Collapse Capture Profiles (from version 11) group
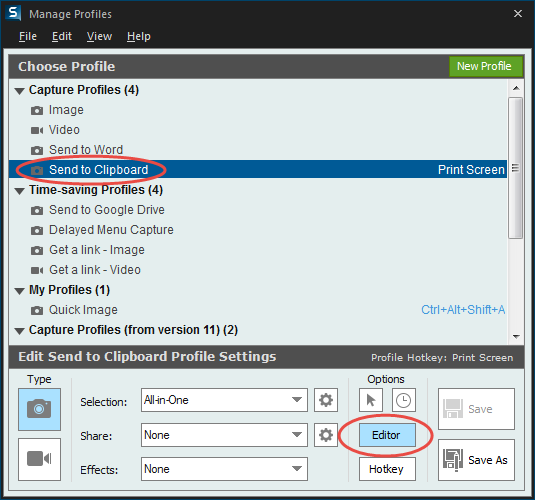Viewport: 535px width, 500px height. [x=20, y=331]
